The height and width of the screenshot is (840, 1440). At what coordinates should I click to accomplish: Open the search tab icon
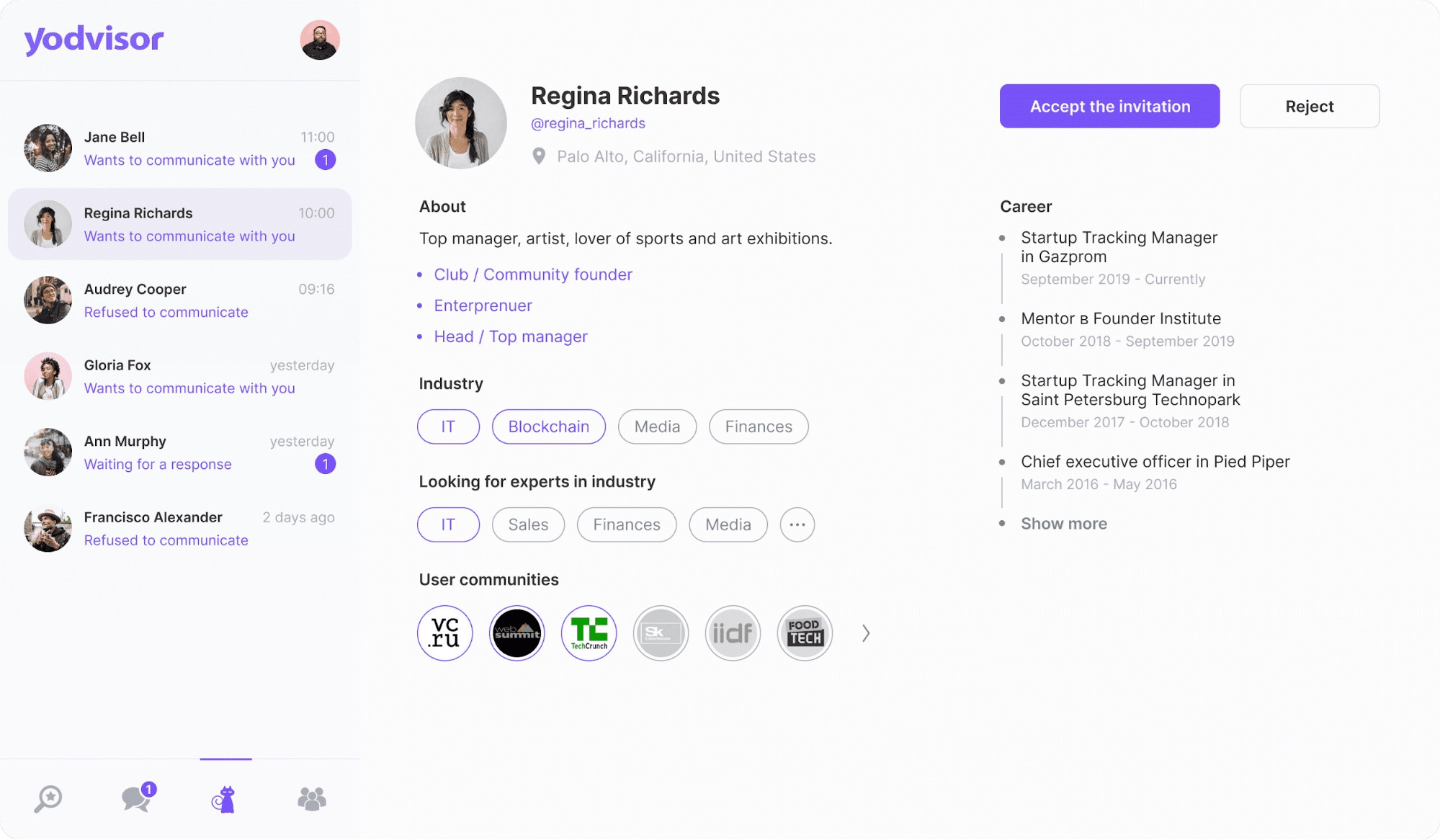point(48,799)
